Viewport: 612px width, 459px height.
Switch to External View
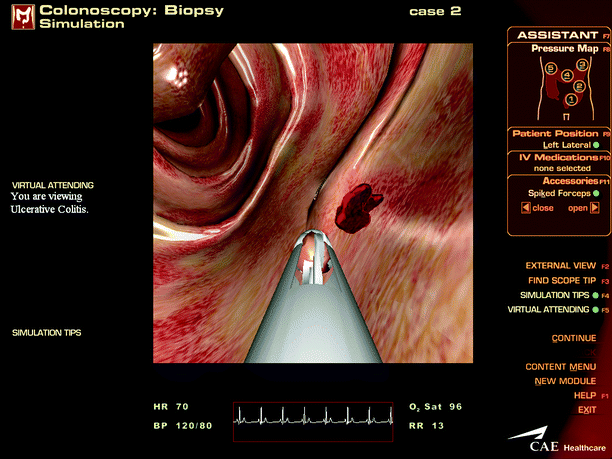[x=560, y=266]
